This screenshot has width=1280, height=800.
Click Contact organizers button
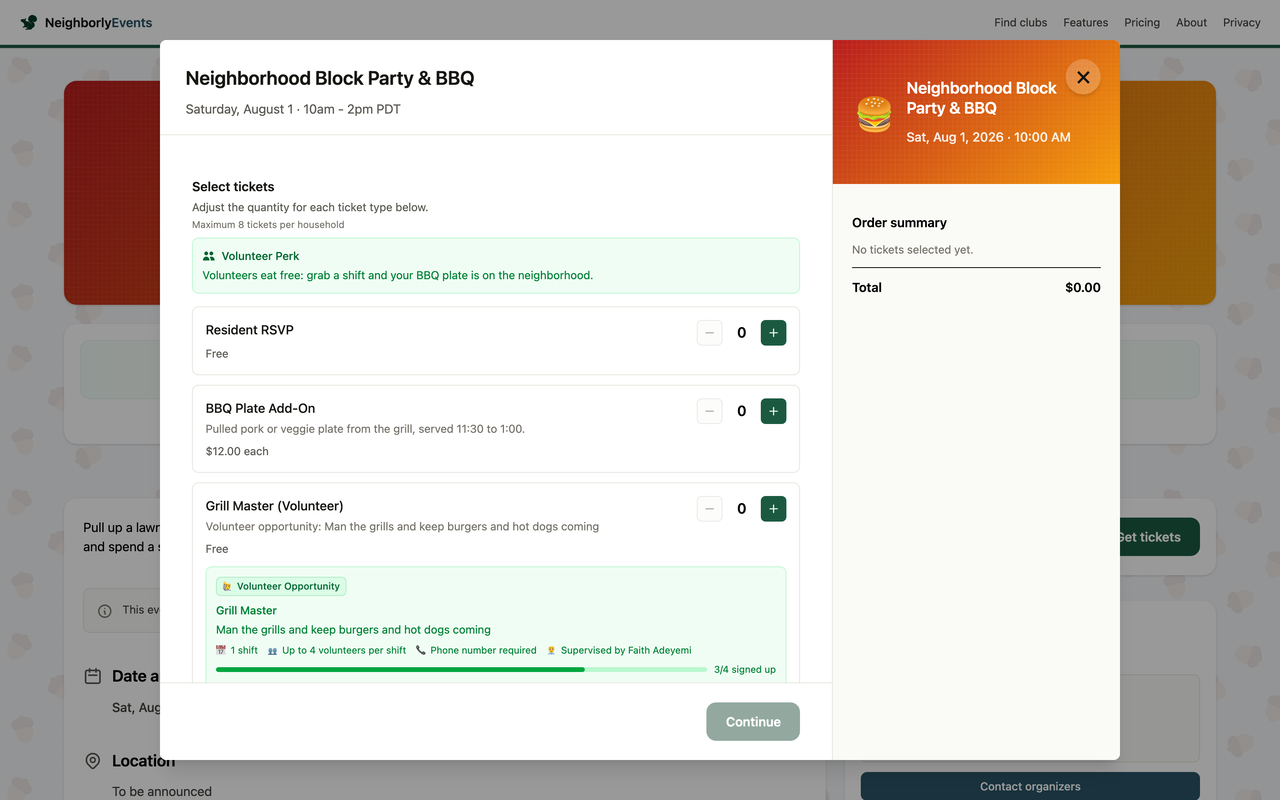(1030, 786)
